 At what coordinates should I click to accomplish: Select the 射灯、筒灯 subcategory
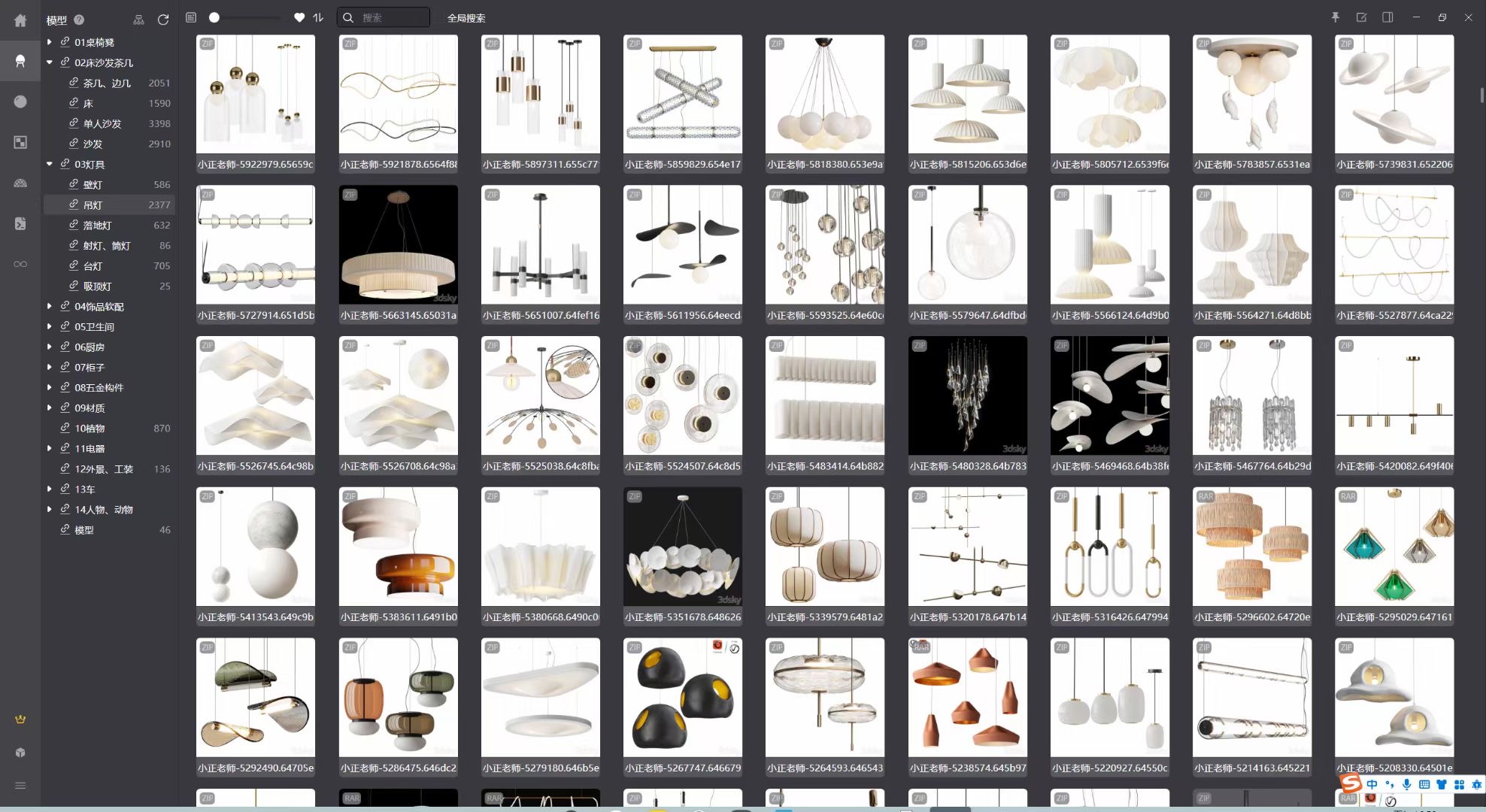pos(109,245)
